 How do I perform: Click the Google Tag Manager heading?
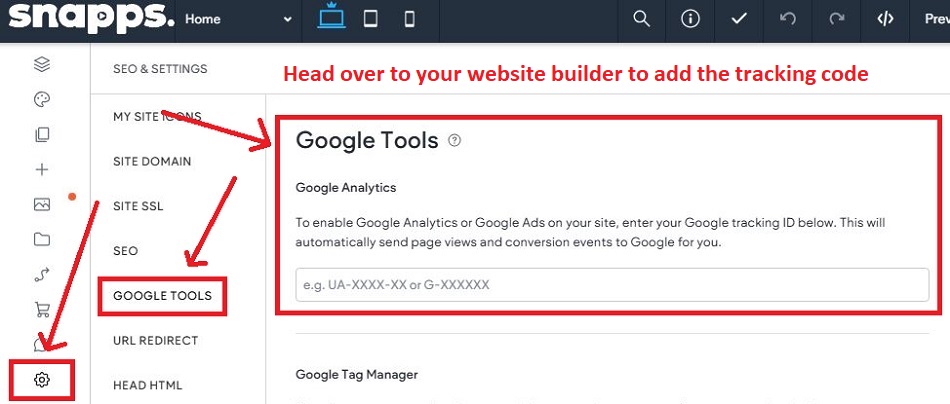pyautogui.click(x=356, y=375)
